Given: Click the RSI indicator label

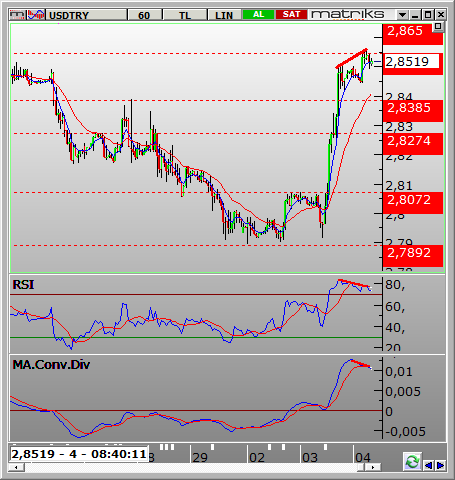Looking at the screenshot, I should tap(23, 285).
